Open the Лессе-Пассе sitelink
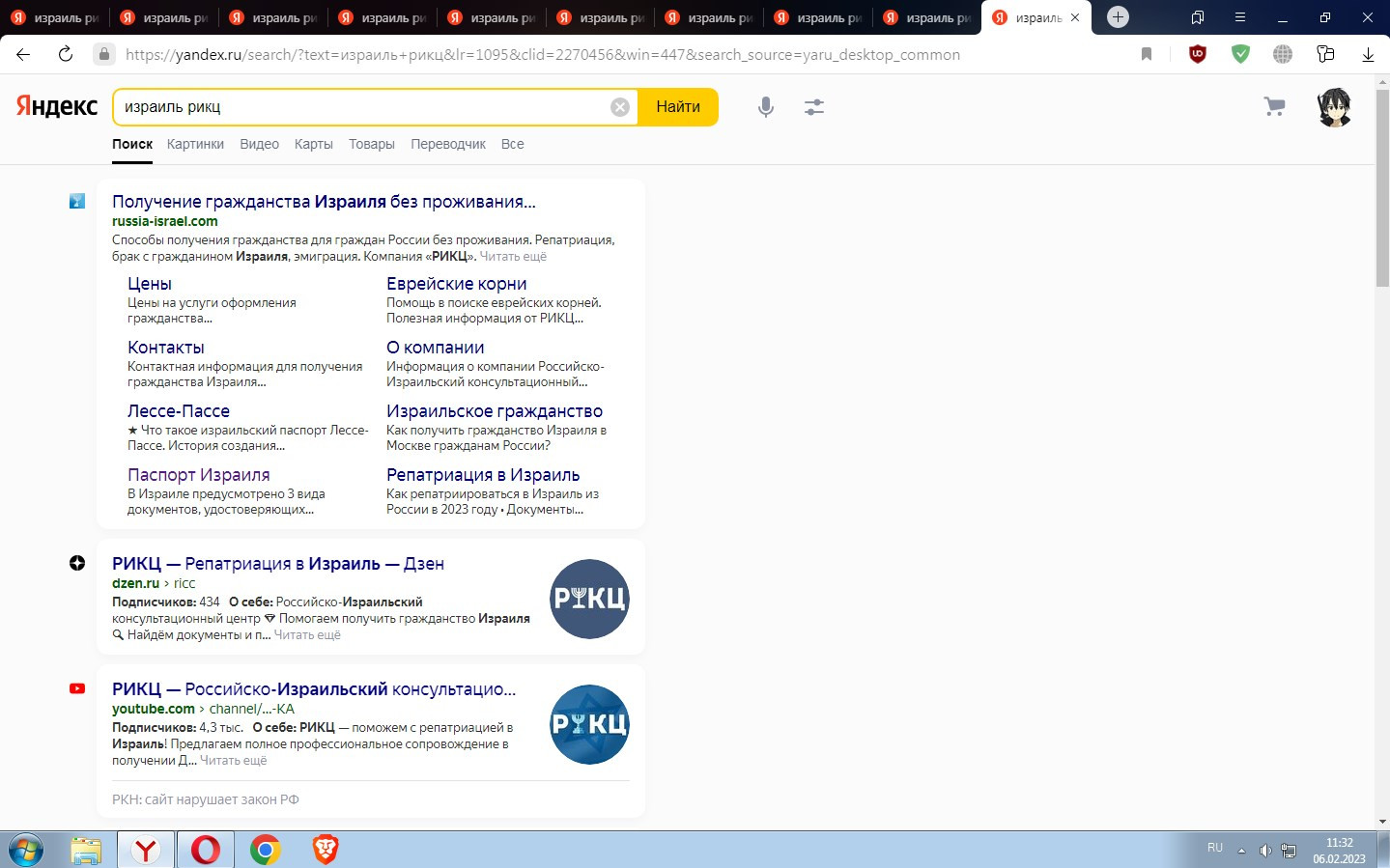This screenshot has width=1390, height=868. pos(179,411)
